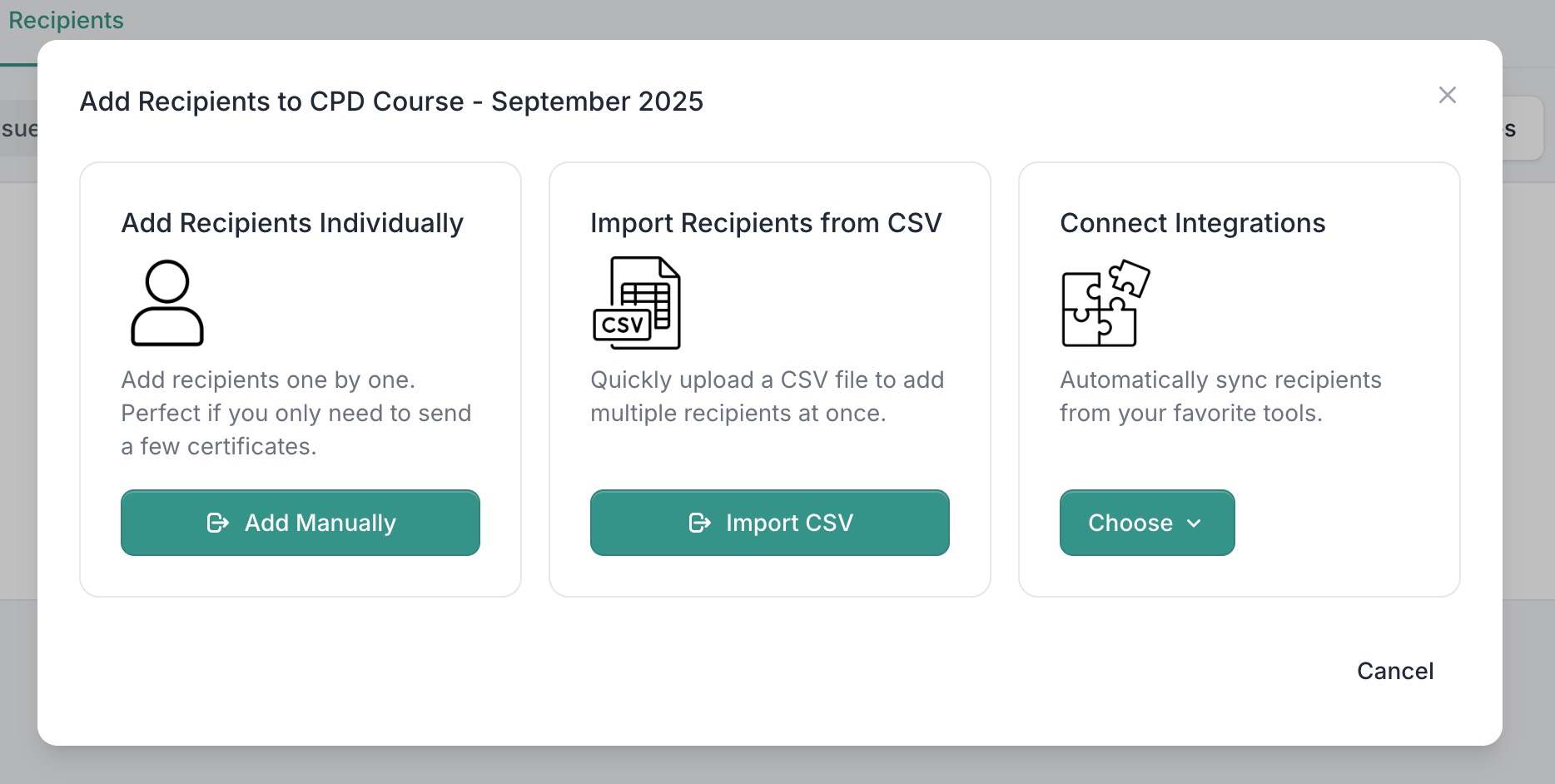Click the chevron arrow on the Choose button
This screenshot has width=1555, height=784.
[1195, 523]
